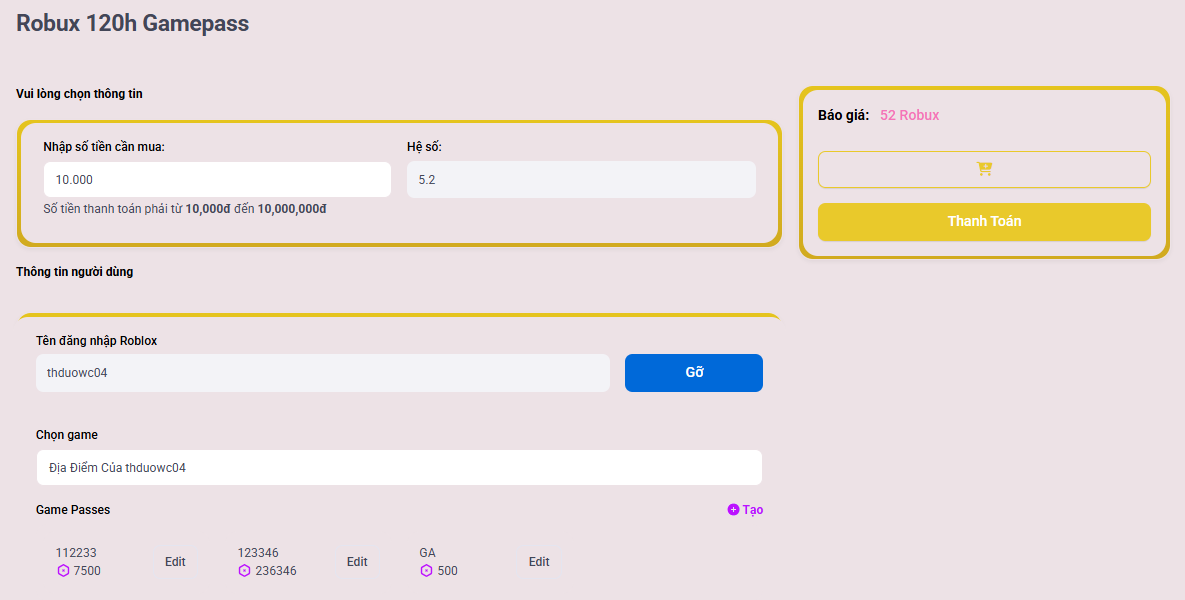Click the Robux icon next to 7500
The width and height of the screenshot is (1185, 600).
(x=63, y=571)
